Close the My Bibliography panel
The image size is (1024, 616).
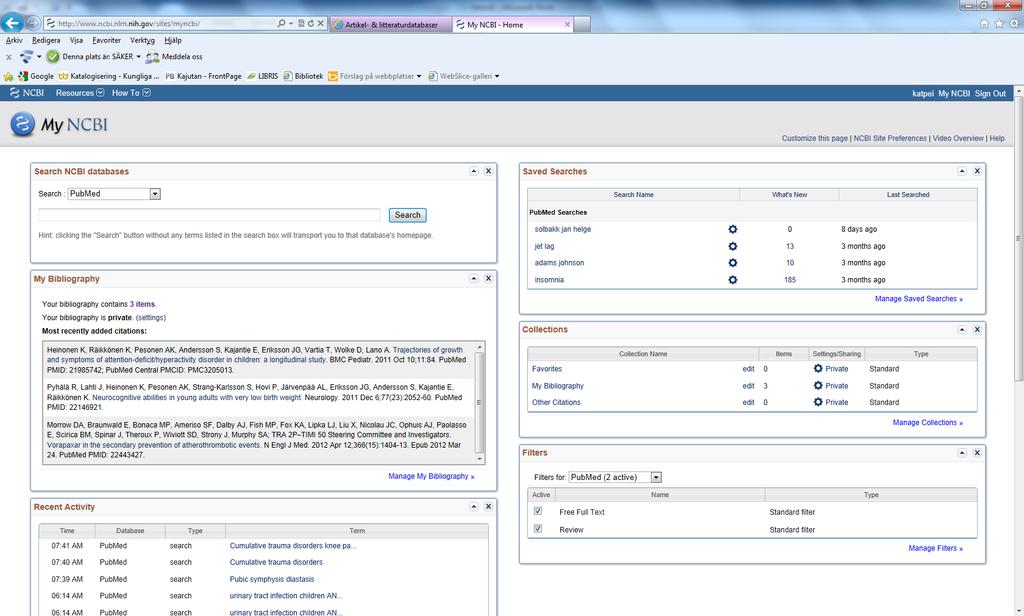(488, 278)
